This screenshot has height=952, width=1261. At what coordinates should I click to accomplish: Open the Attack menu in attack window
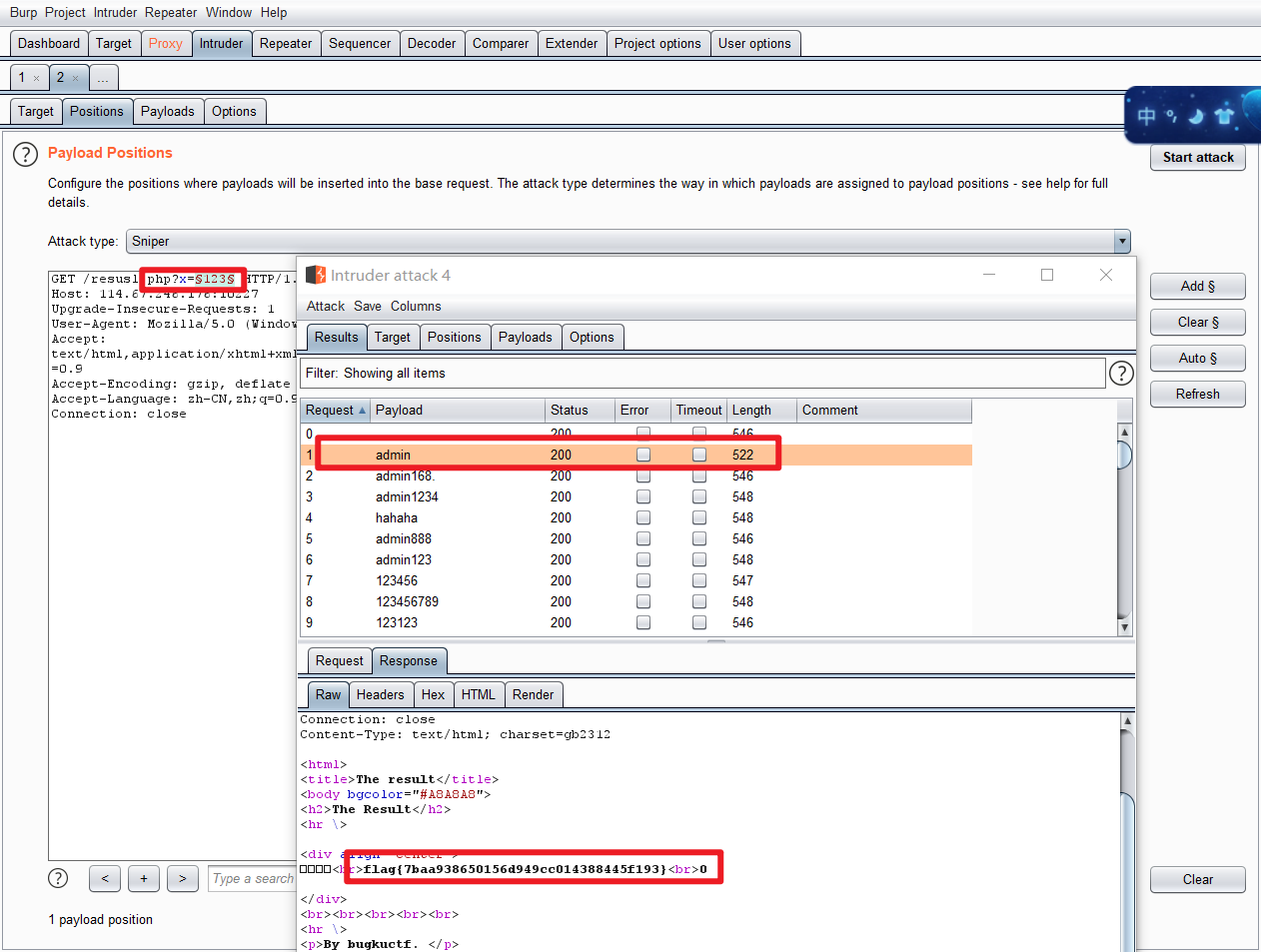326,307
